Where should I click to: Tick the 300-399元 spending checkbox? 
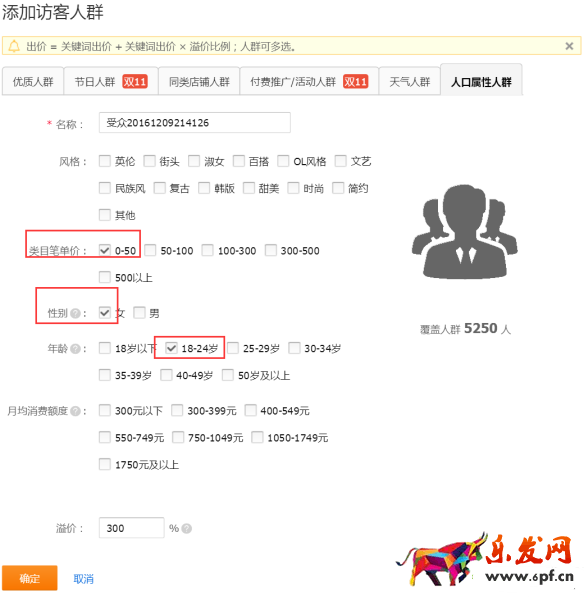tap(177, 410)
